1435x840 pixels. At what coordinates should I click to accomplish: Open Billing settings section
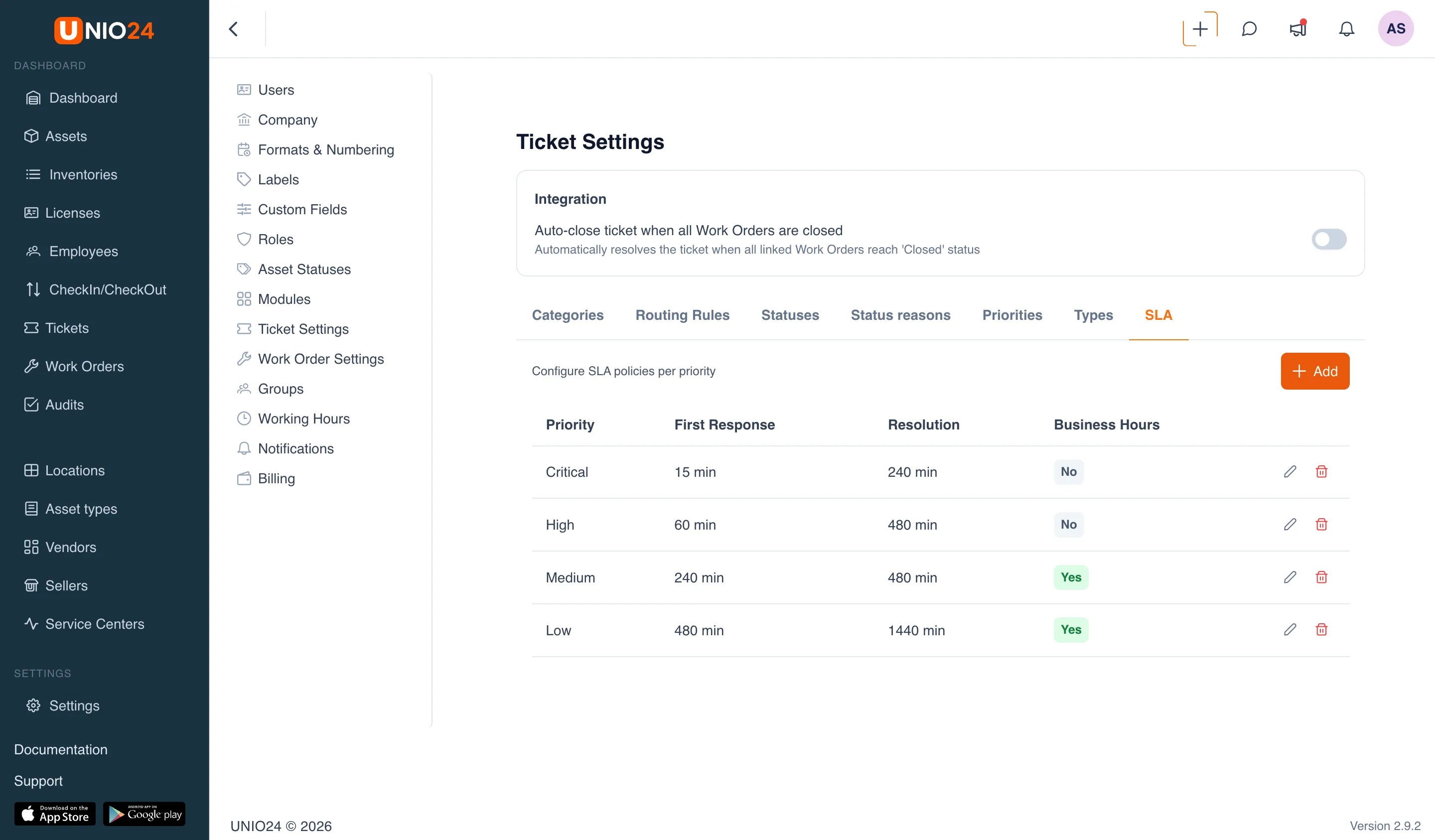click(x=266, y=478)
